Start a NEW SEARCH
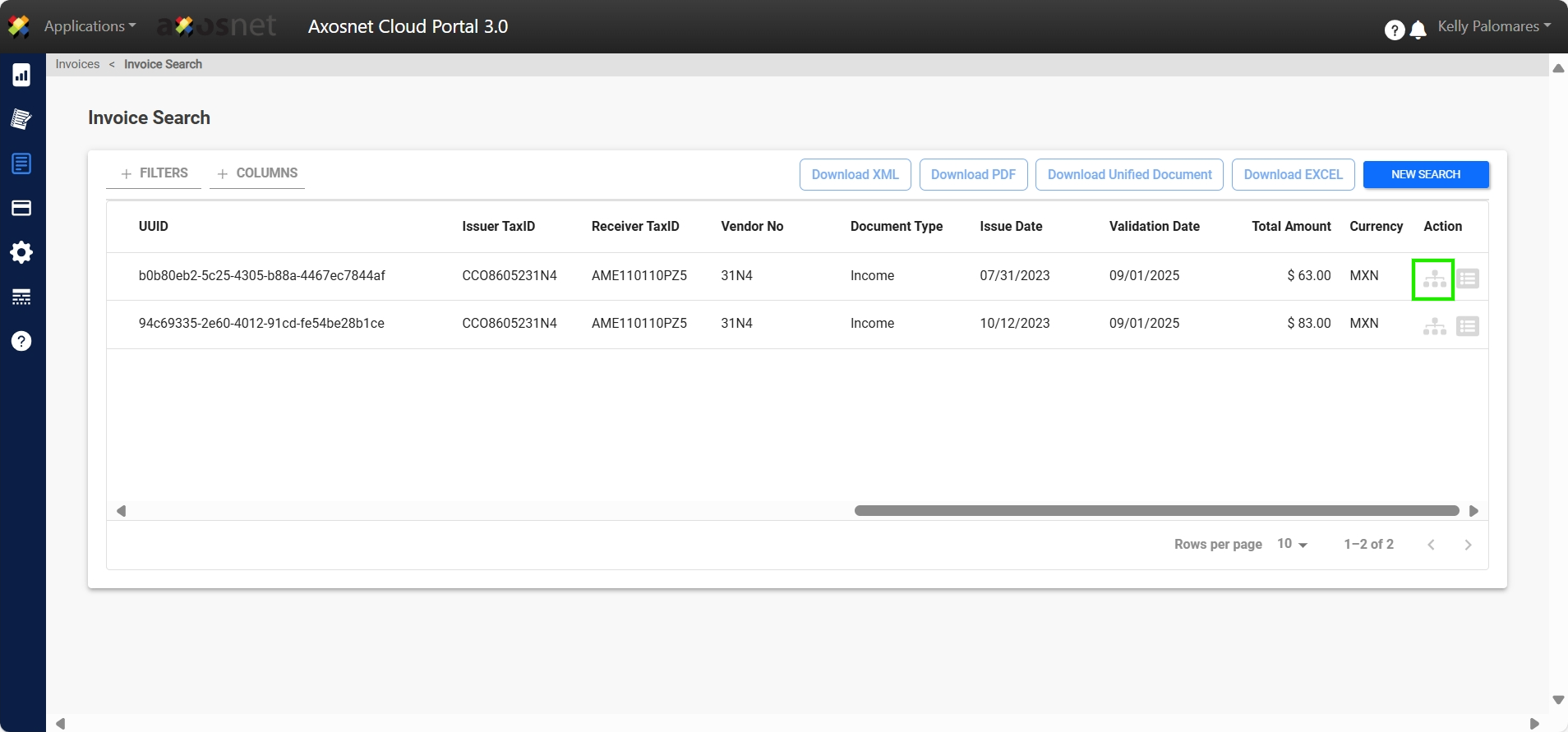The width and height of the screenshot is (1568, 732). pos(1425,174)
